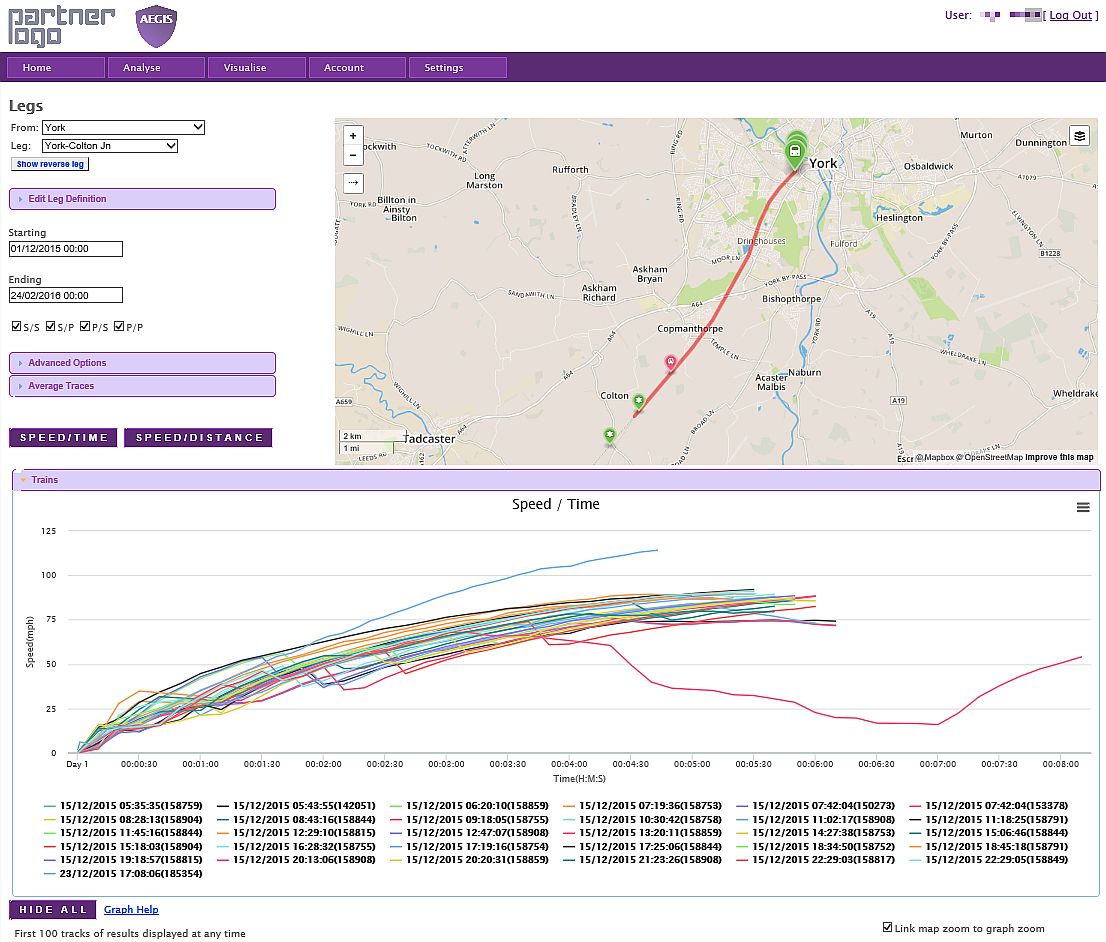
Task: Switch to the Analyse tab
Action: pos(156,67)
